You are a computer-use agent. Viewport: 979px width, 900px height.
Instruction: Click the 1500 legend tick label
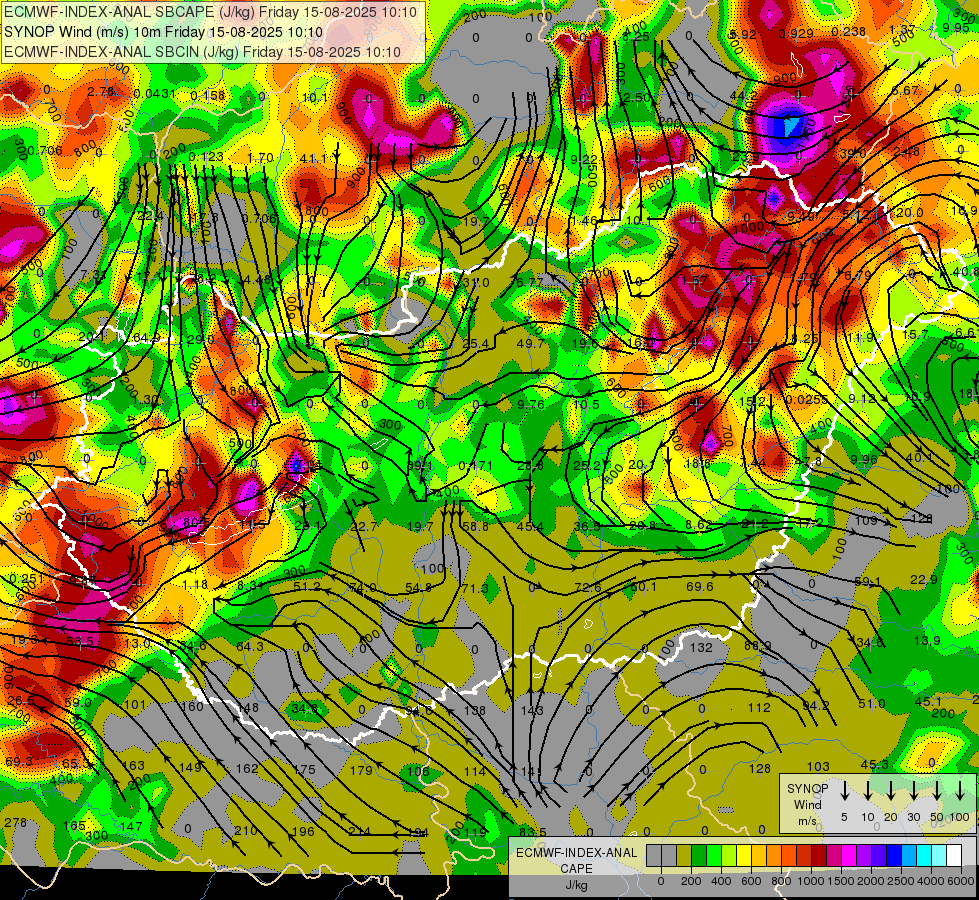tap(841, 881)
